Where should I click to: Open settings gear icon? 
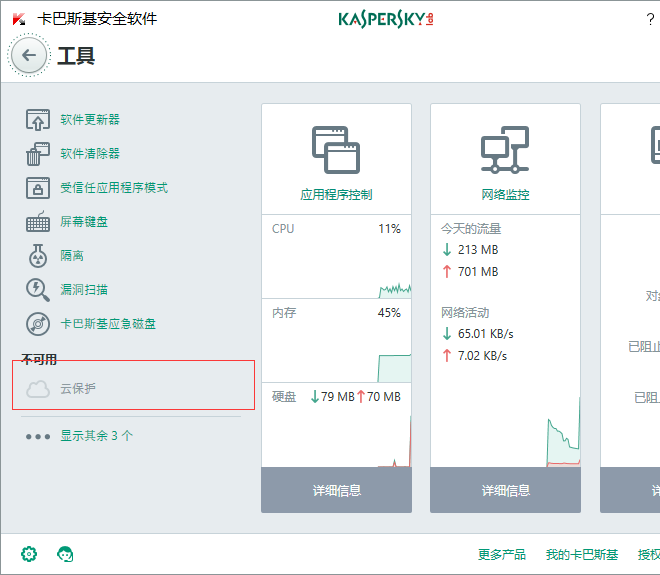coord(29,554)
